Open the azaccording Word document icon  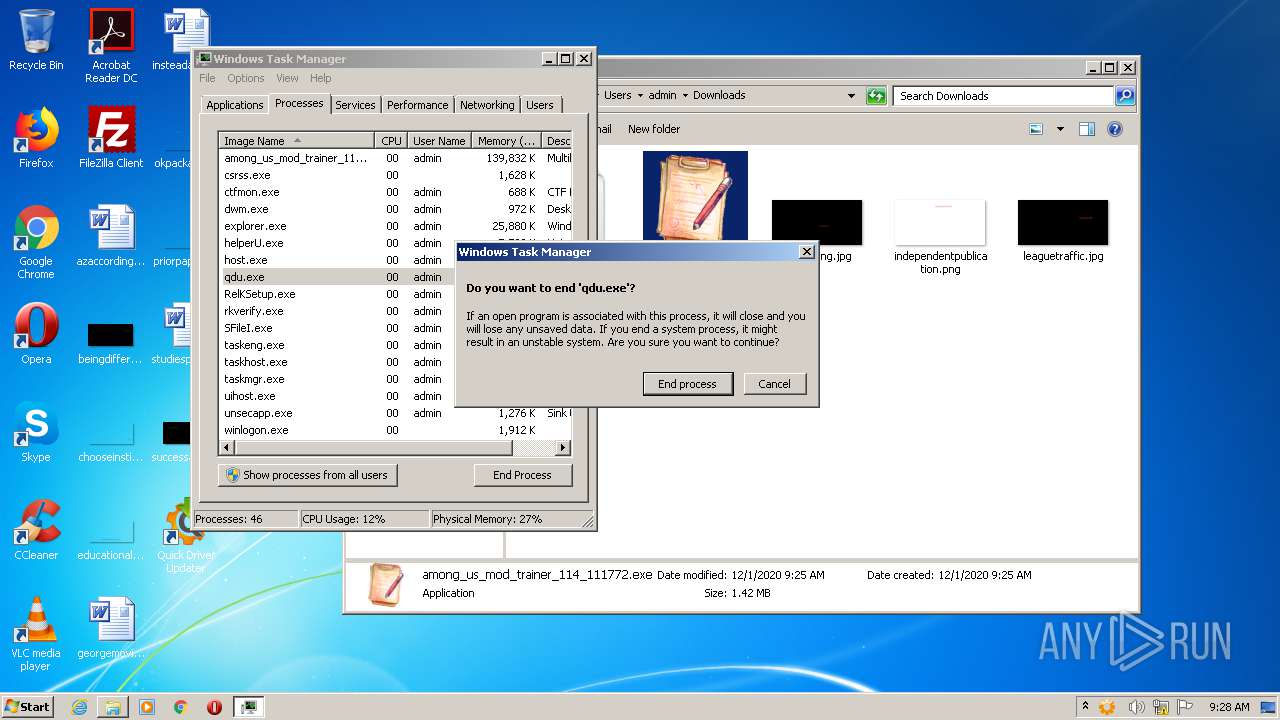click(x=111, y=235)
